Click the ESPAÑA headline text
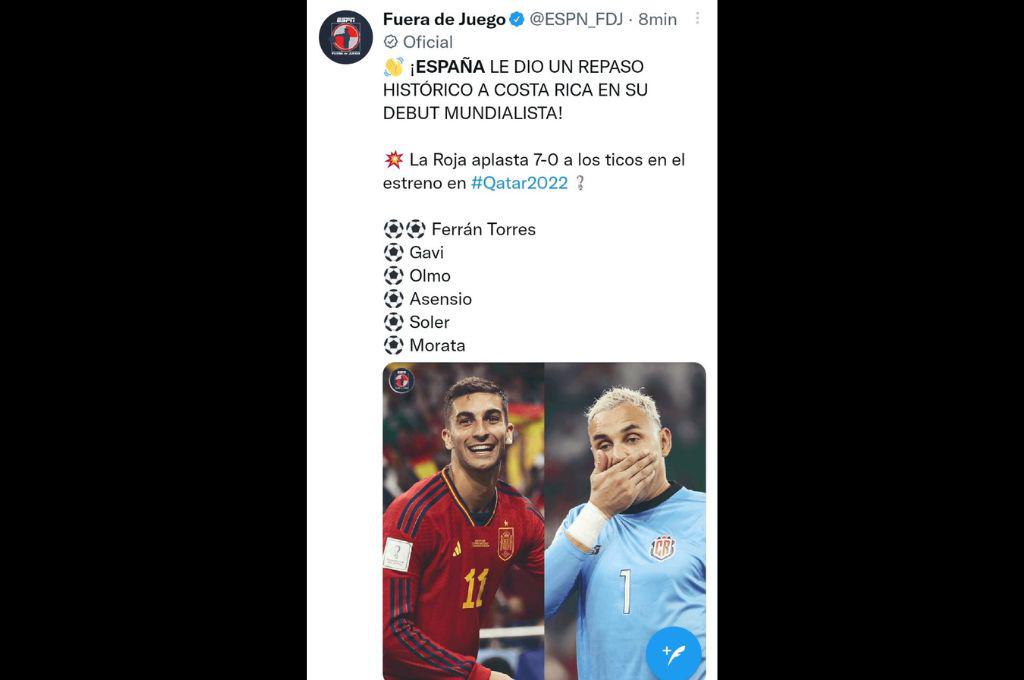The width and height of the screenshot is (1024, 680). [451, 67]
